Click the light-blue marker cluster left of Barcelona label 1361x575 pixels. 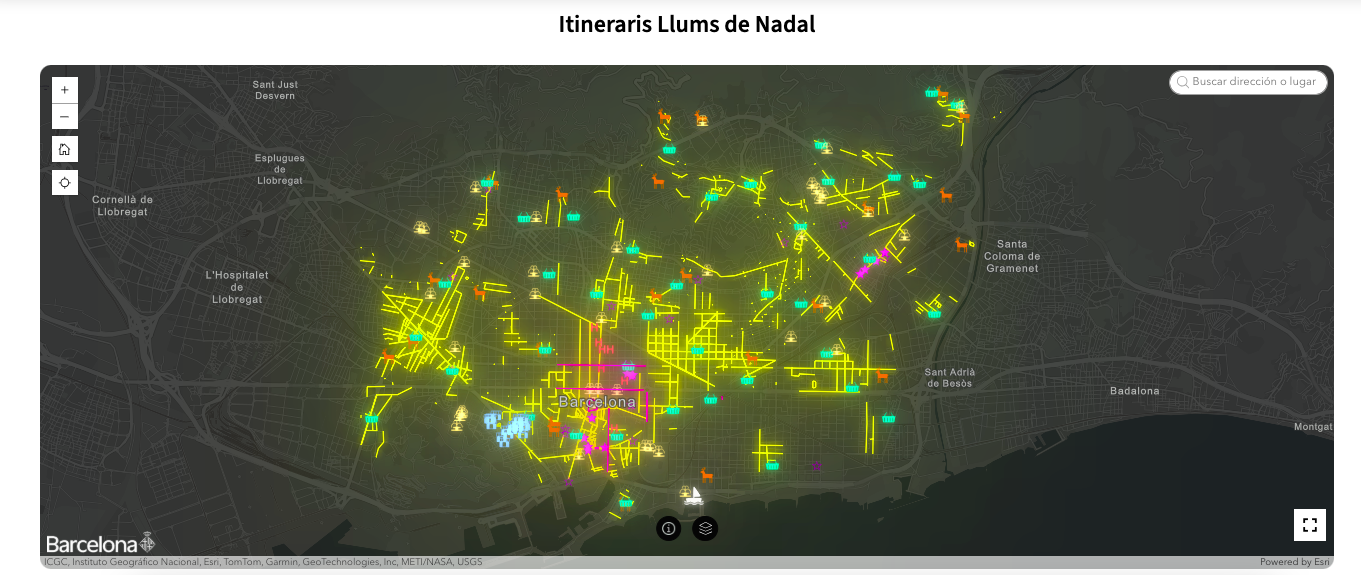pyautogui.click(x=508, y=428)
